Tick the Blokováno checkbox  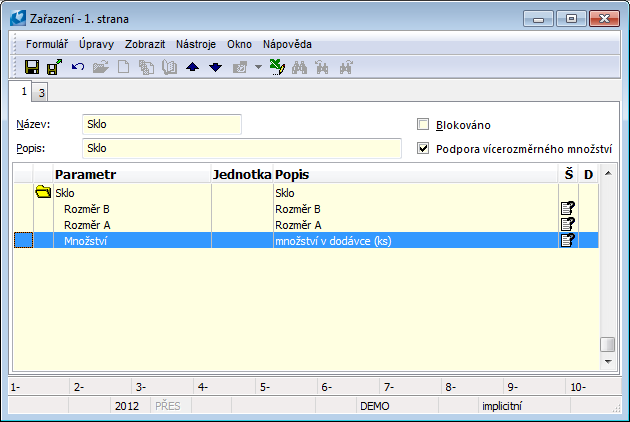423,124
